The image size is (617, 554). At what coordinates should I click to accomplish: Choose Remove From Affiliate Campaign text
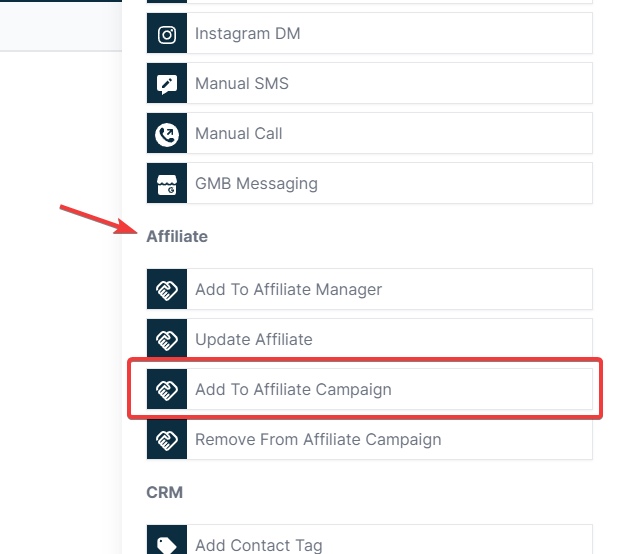coord(318,440)
